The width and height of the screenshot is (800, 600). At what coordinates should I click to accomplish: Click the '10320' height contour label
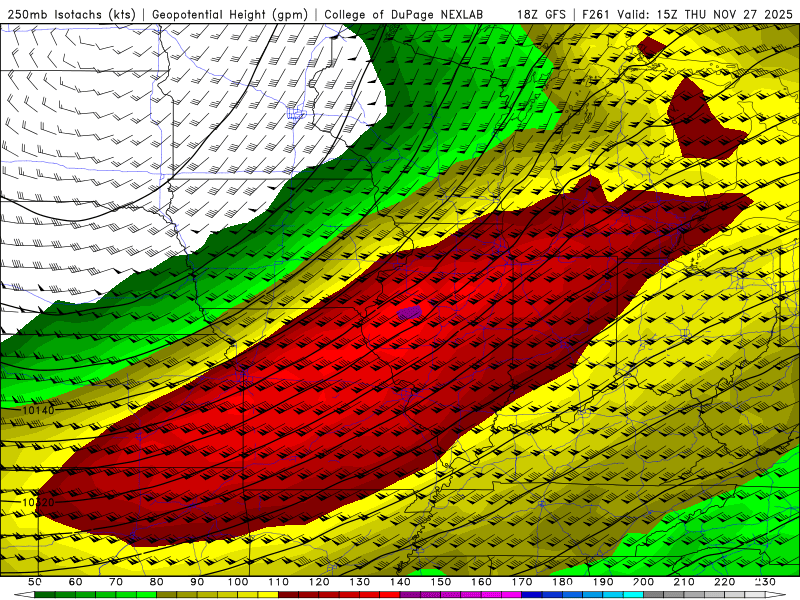pyautogui.click(x=38, y=503)
